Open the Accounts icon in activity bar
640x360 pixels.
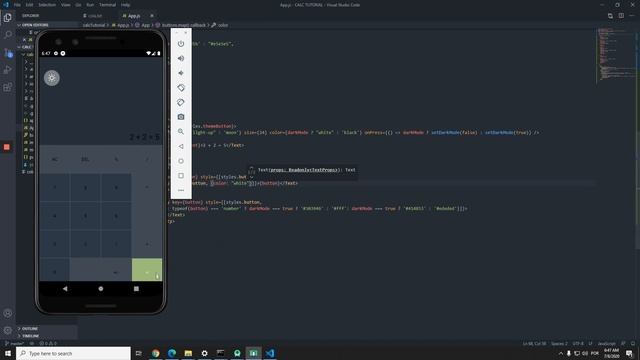7,313
